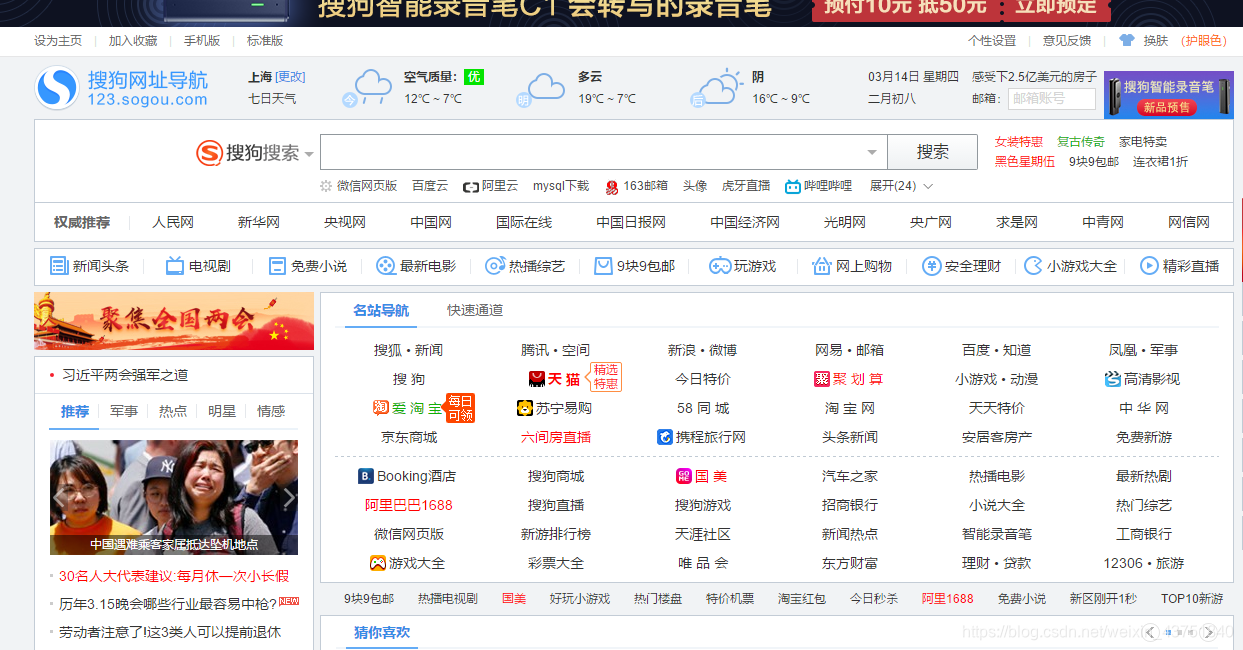This screenshot has width=1243, height=650.
Task: Click the 新闻头条 icon link
Action: pyautogui.click(x=90, y=266)
